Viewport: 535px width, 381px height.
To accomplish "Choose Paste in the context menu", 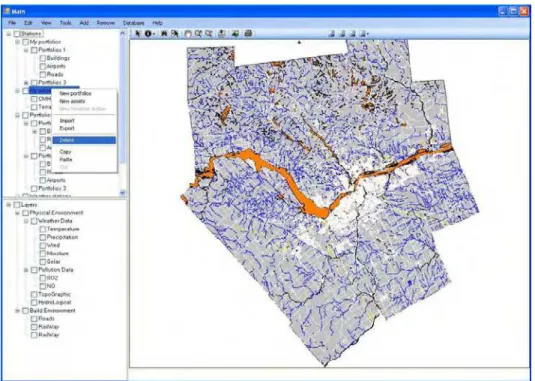I will (66, 160).
